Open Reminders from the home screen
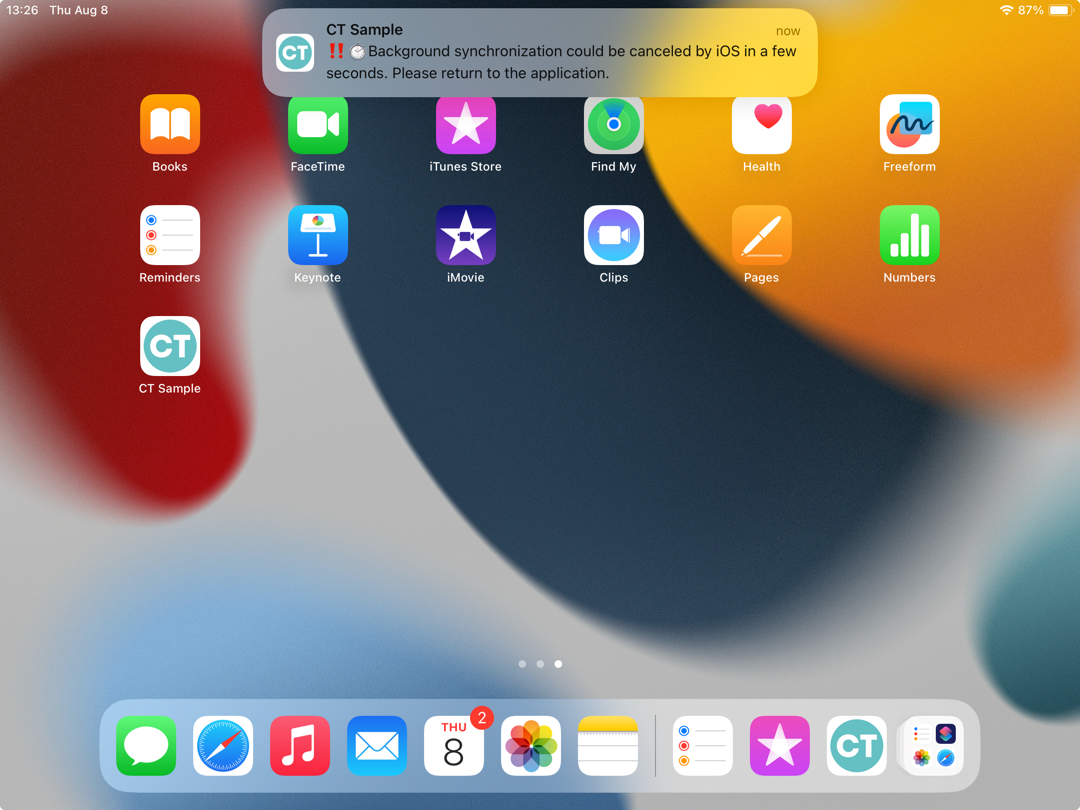This screenshot has width=1080, height=810. [170, 235]
